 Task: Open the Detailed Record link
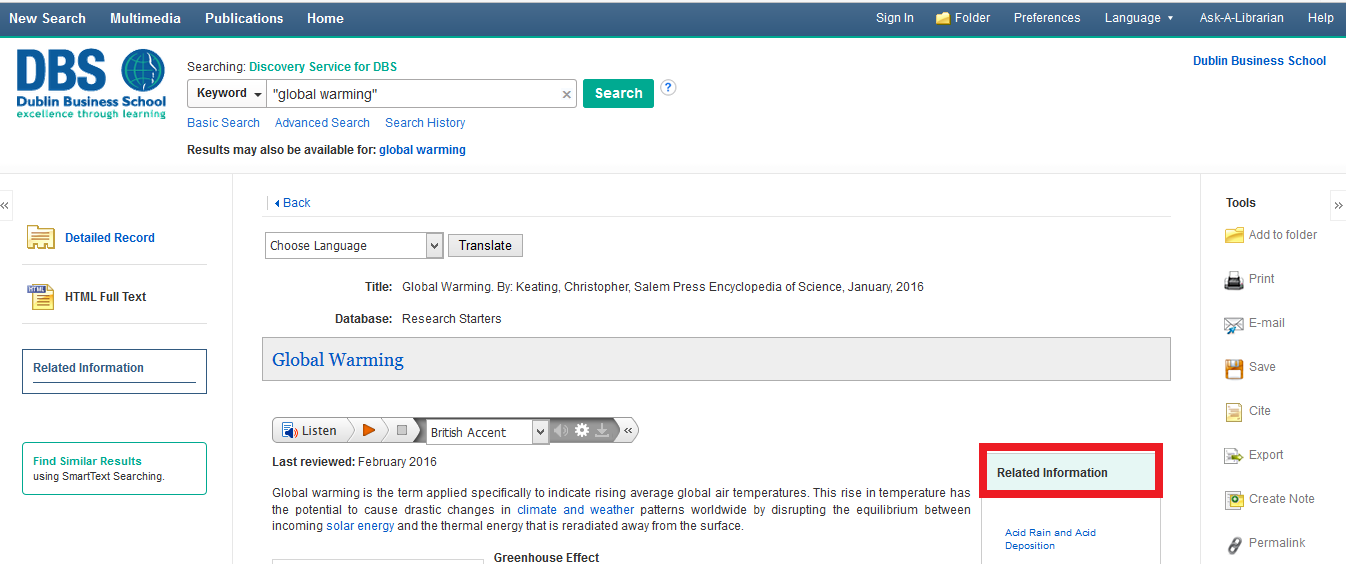[110, 238]
